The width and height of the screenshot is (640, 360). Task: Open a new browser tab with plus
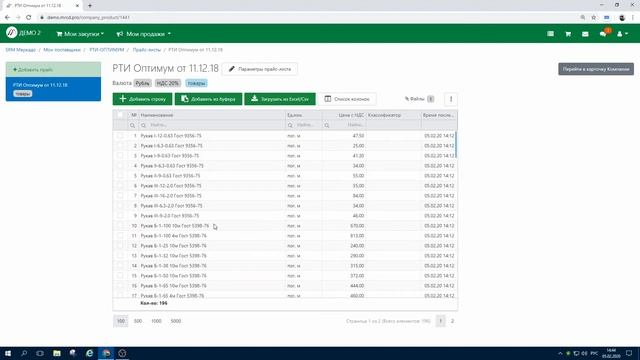[x=90, y=6]
